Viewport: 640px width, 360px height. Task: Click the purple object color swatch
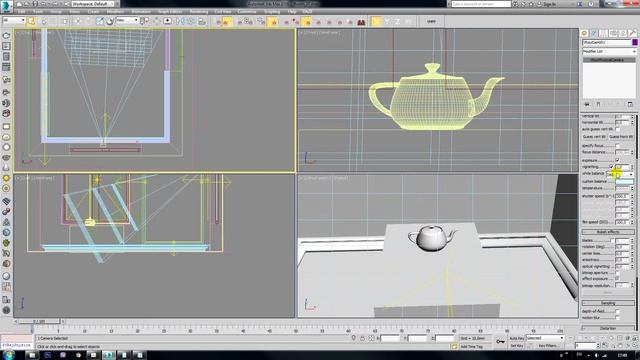[635, 42]
